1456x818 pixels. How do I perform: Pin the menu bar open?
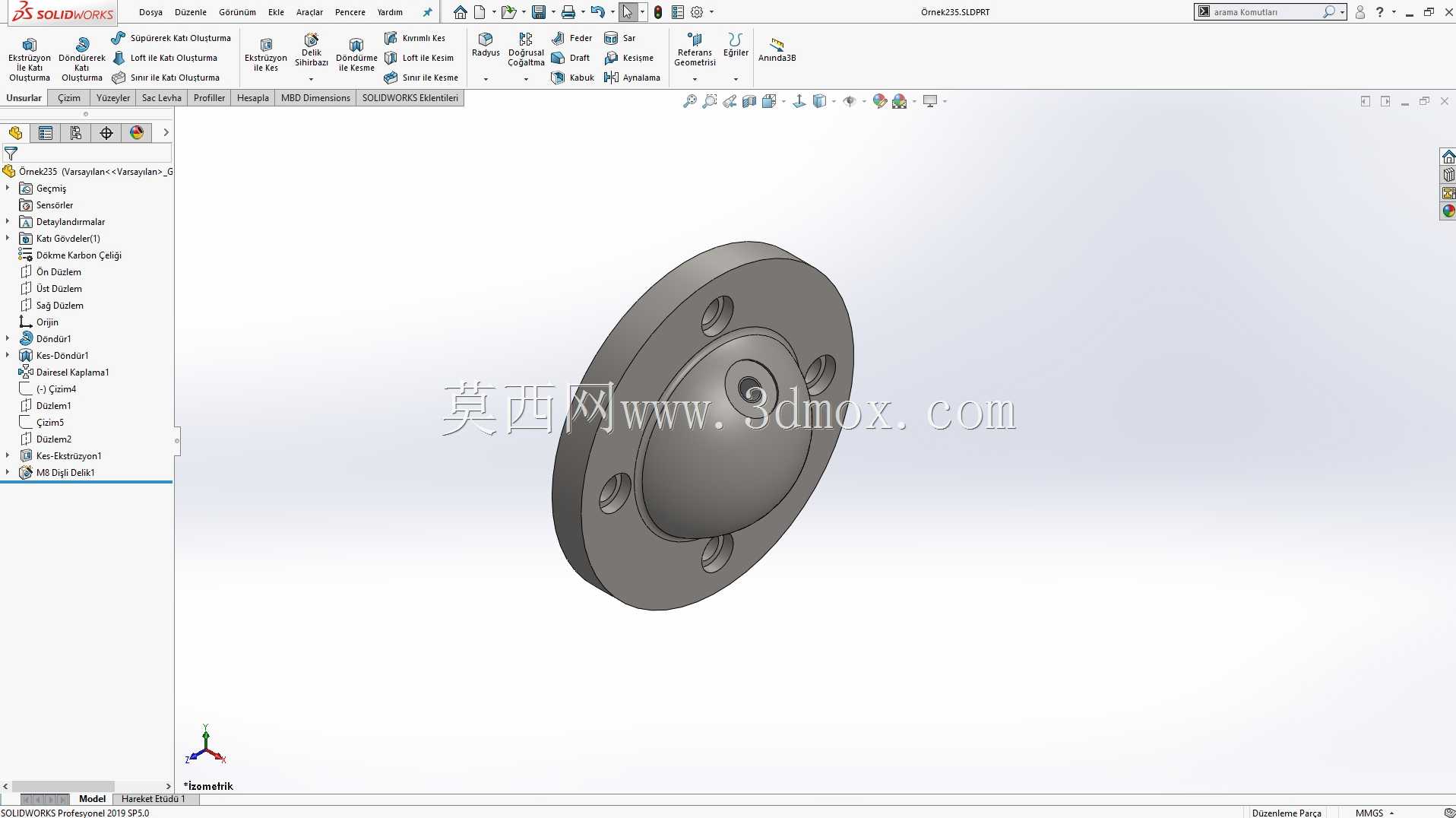(x=427, y=12)
